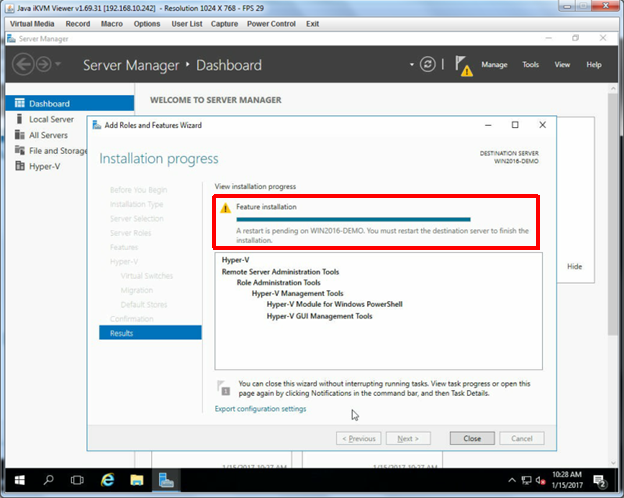Click the All Servers sidebar icon

[x=20, y=135]
